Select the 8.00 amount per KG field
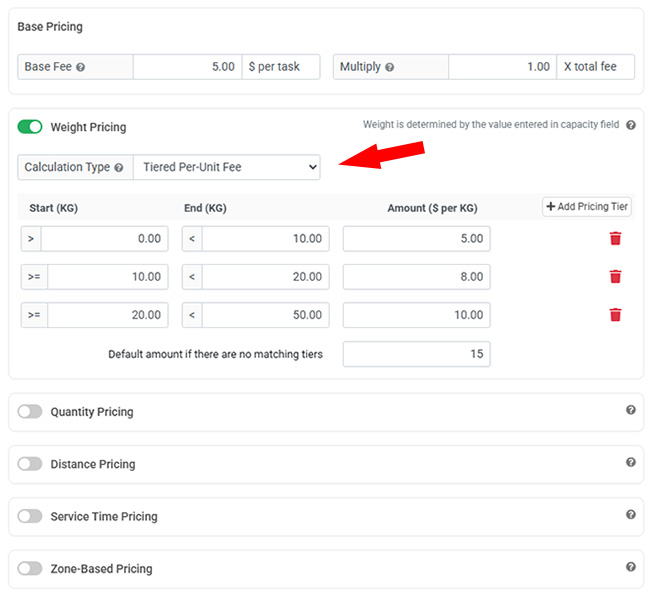Screen dimensions: 650x592 tap(416, 277)
